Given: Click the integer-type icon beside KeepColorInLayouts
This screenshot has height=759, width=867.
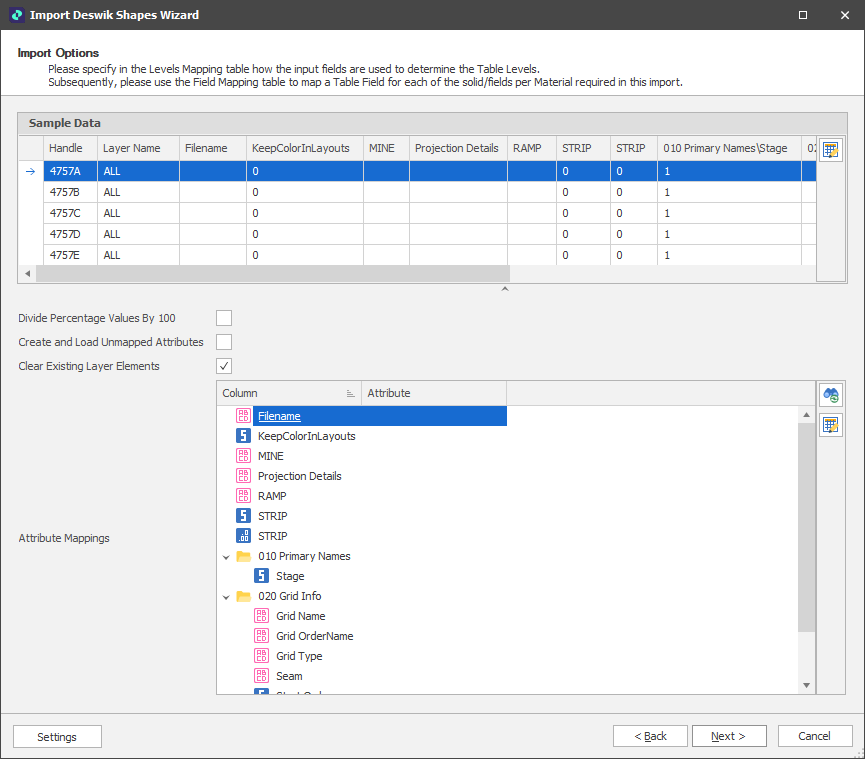Looking at the screenshot, I should pos(244,436).
